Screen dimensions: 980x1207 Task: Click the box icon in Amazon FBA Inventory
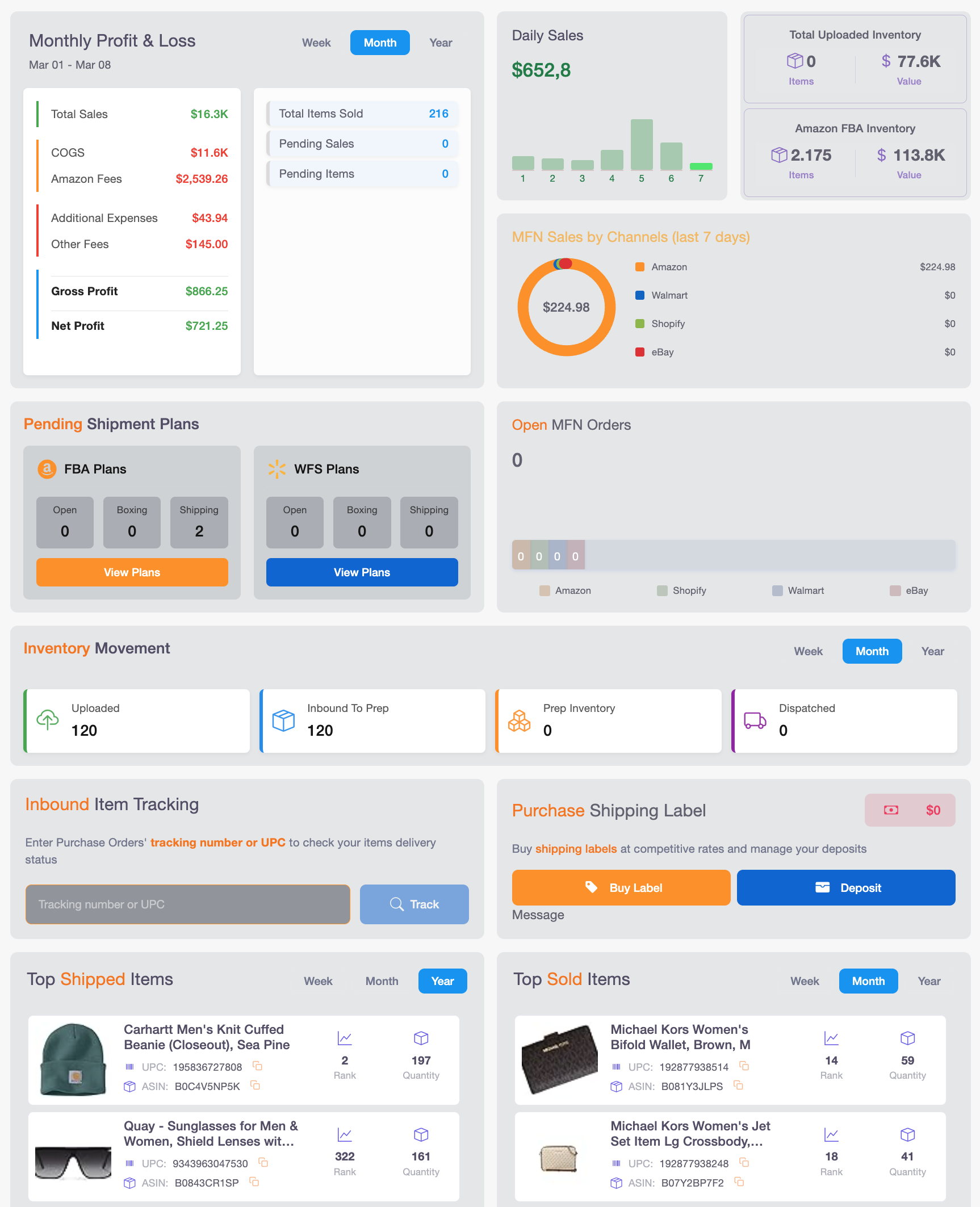[779, 154]
